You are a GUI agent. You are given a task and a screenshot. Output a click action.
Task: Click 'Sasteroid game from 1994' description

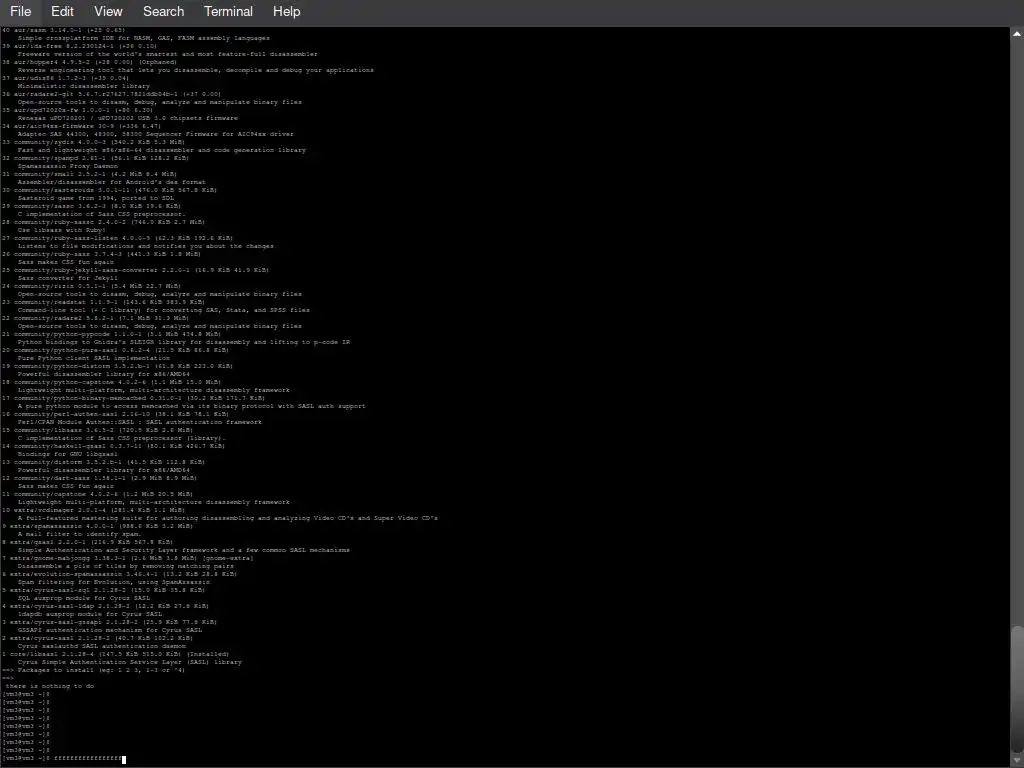[96, 198]
